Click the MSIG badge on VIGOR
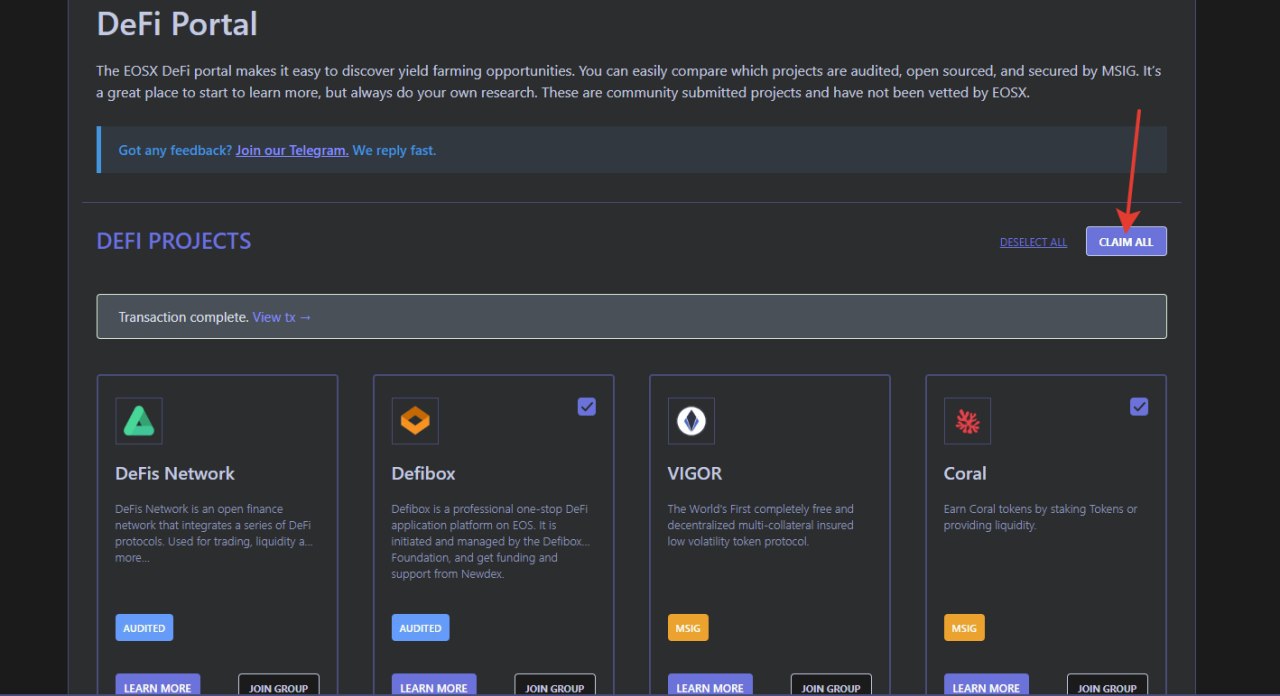This screenshot has width=1280, height=696. point(688,628)
